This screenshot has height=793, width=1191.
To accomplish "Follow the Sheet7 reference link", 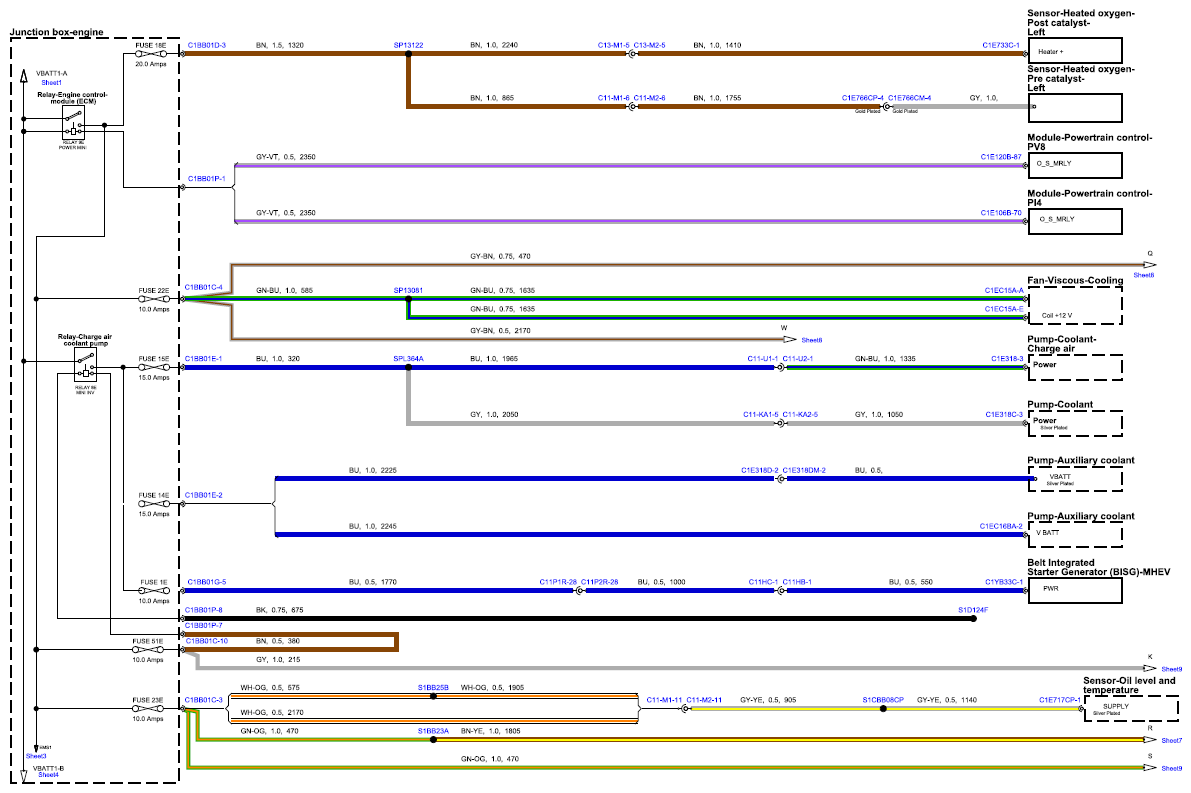I will tap(1171, 741).
